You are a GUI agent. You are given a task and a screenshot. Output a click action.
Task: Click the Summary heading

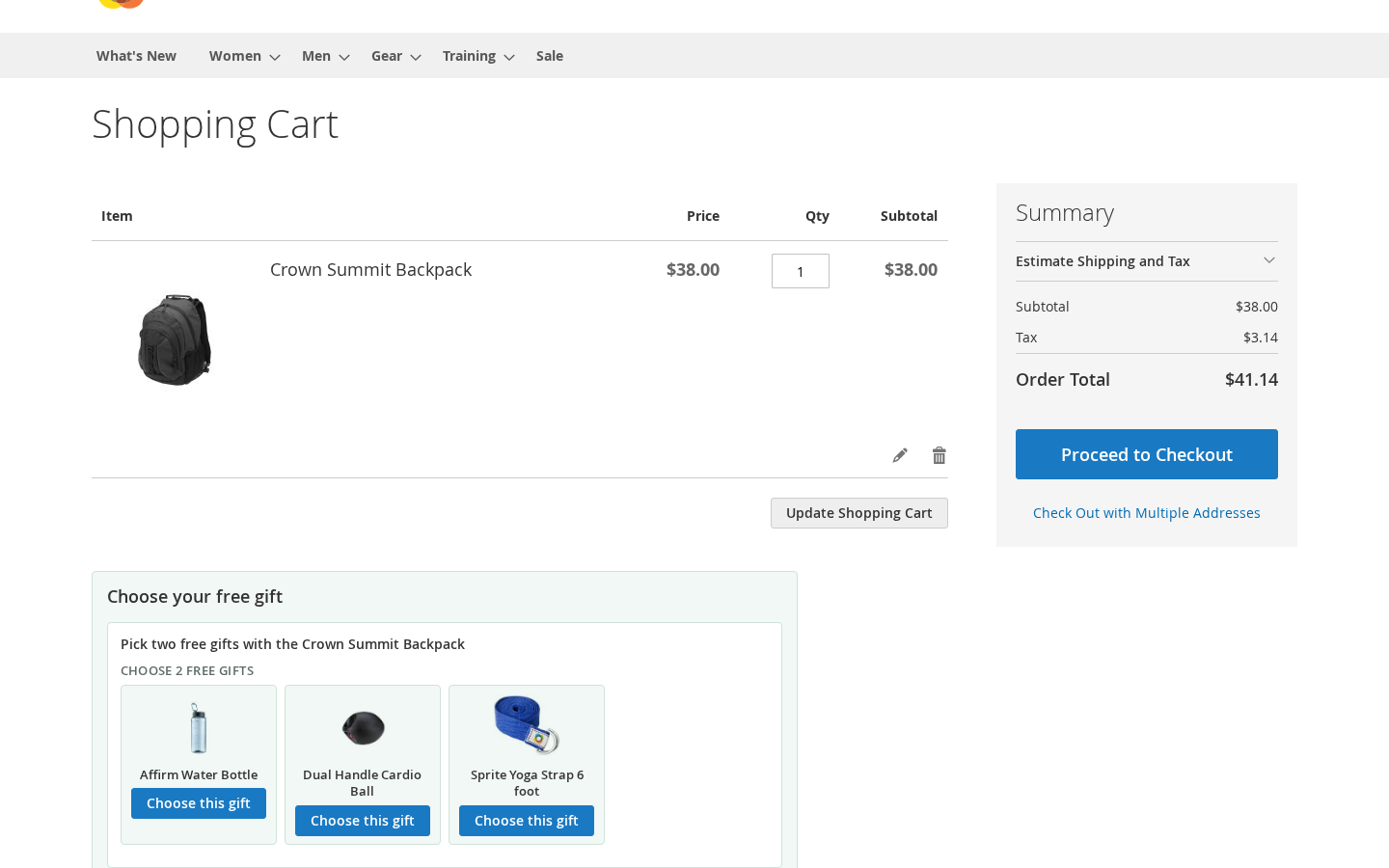pos(1065,213)
